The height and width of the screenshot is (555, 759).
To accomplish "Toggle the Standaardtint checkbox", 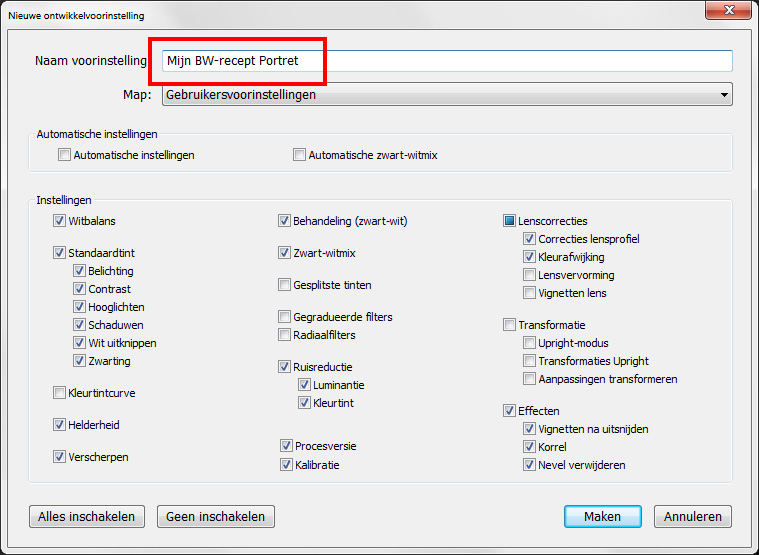I will click(60, 253).
